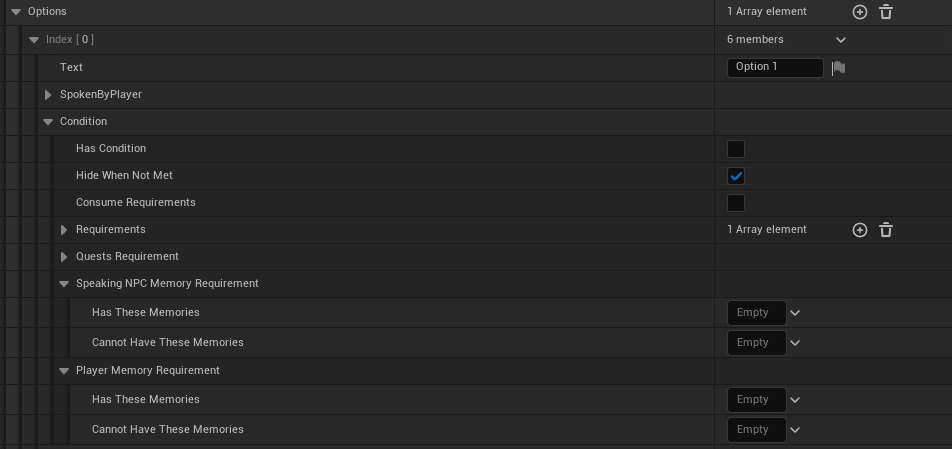
Task: Open localization flag next to Option 1
Action: coord(838,67)
